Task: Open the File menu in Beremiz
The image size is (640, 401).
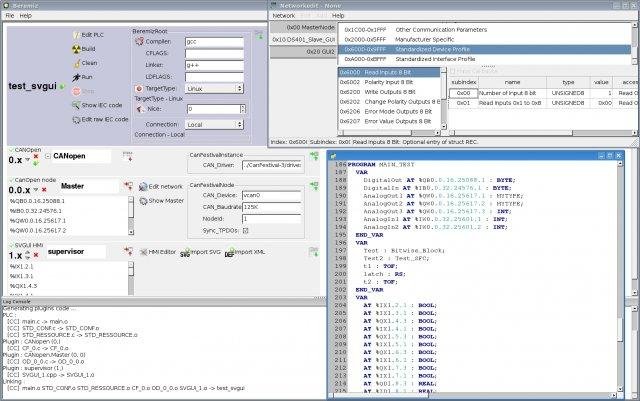Action: pyautogui.click(x=10, y=16)
